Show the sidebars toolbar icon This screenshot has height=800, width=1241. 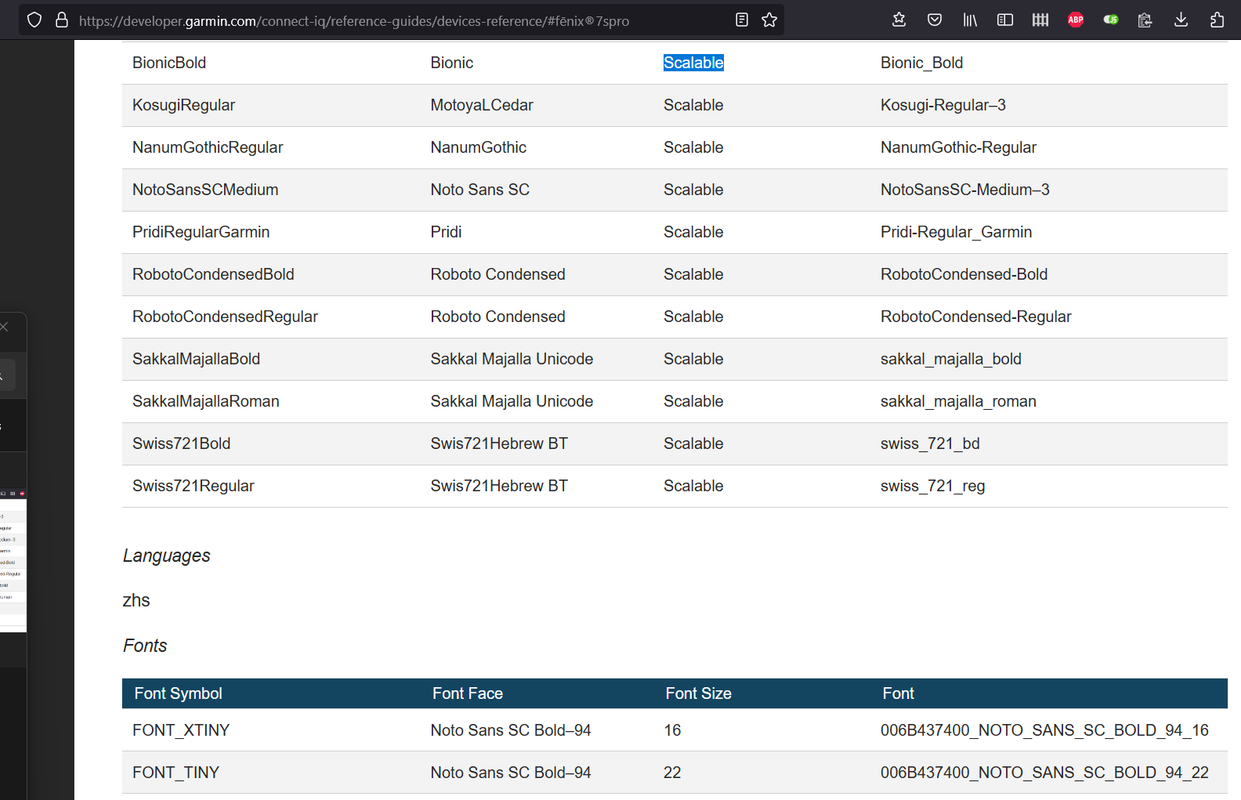pyautogui.click(x=1005, y=19)
